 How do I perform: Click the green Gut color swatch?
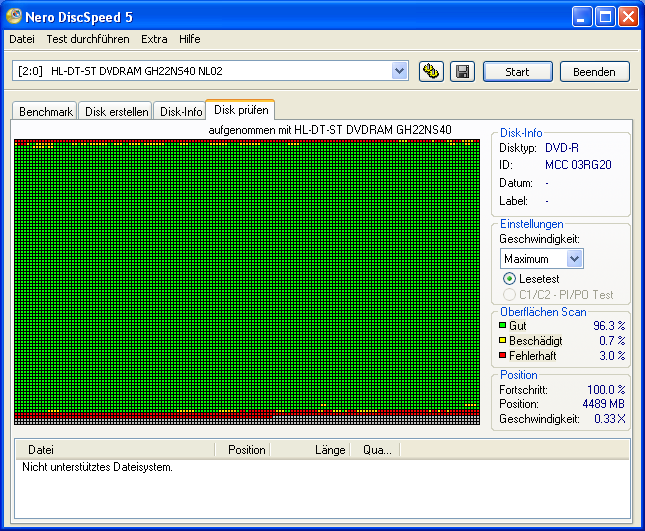point(502,325)
